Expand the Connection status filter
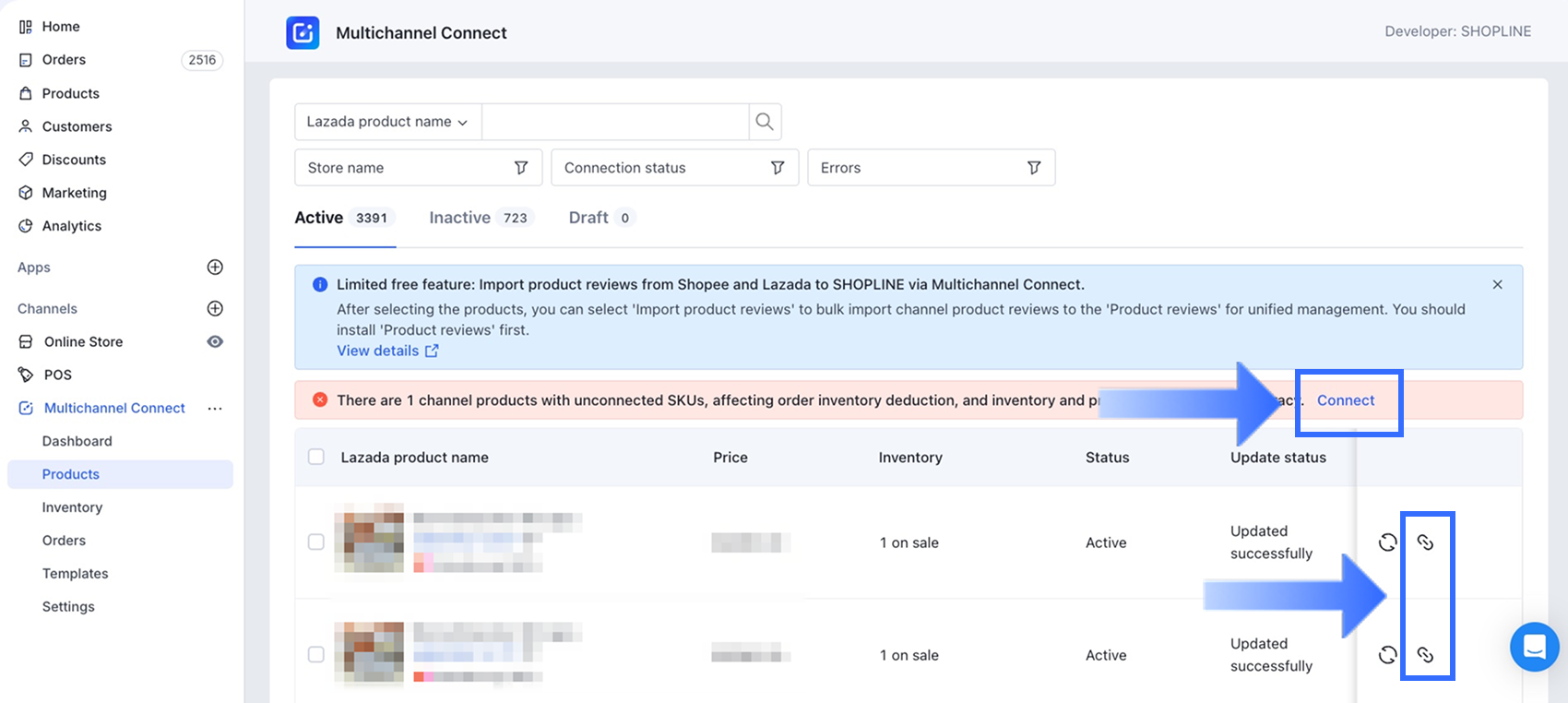 [674, 168]
